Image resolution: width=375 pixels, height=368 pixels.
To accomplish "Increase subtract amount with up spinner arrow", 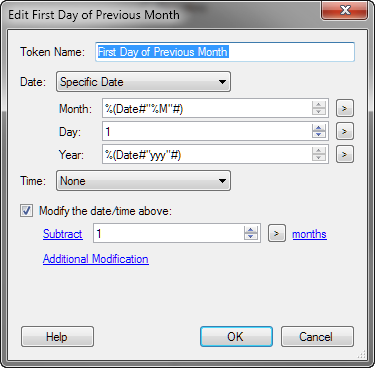I will coord(251,230).
